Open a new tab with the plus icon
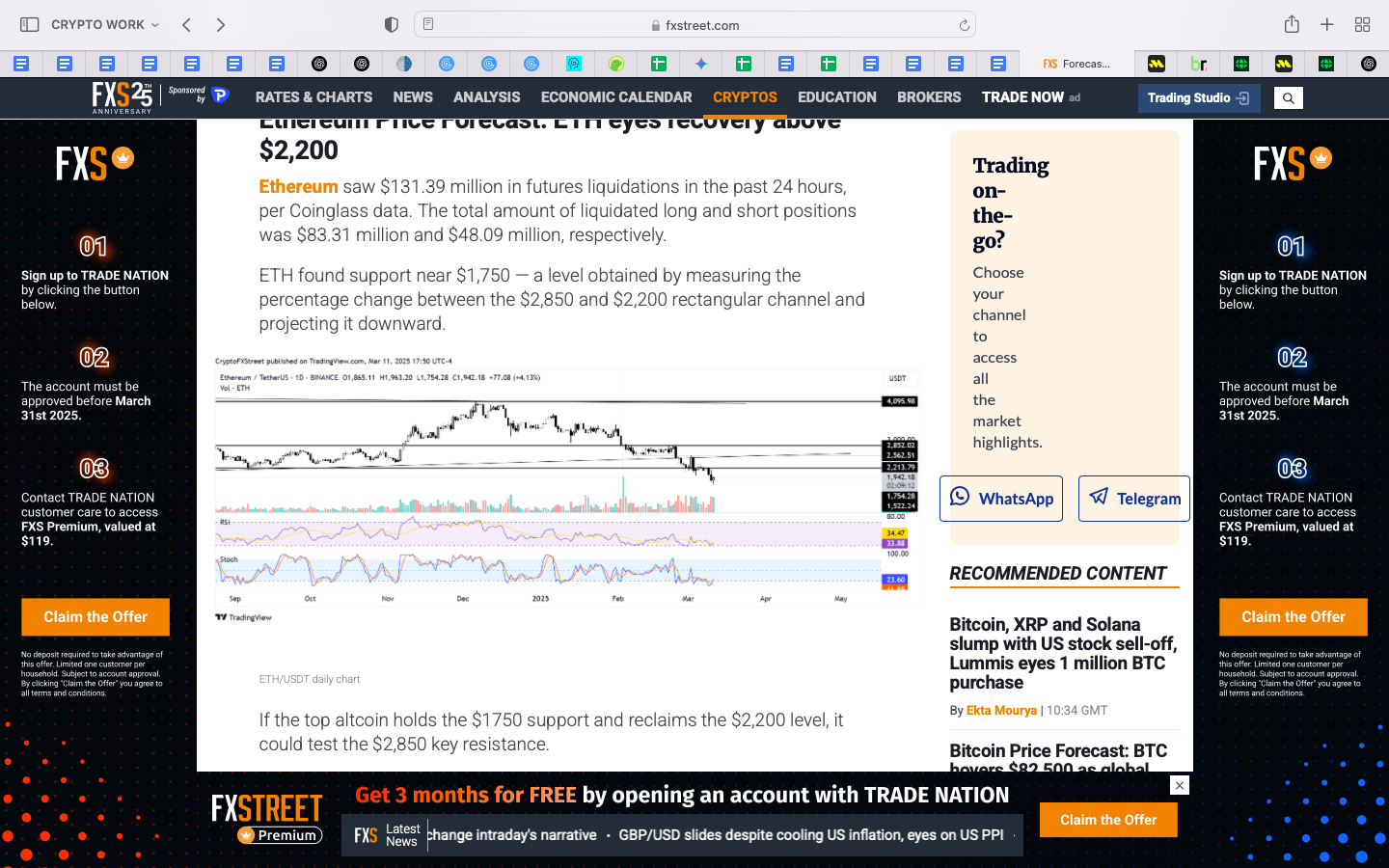Image resolution: width=1389 pixels, height=868 pixels. click(x=1327, y=24)
